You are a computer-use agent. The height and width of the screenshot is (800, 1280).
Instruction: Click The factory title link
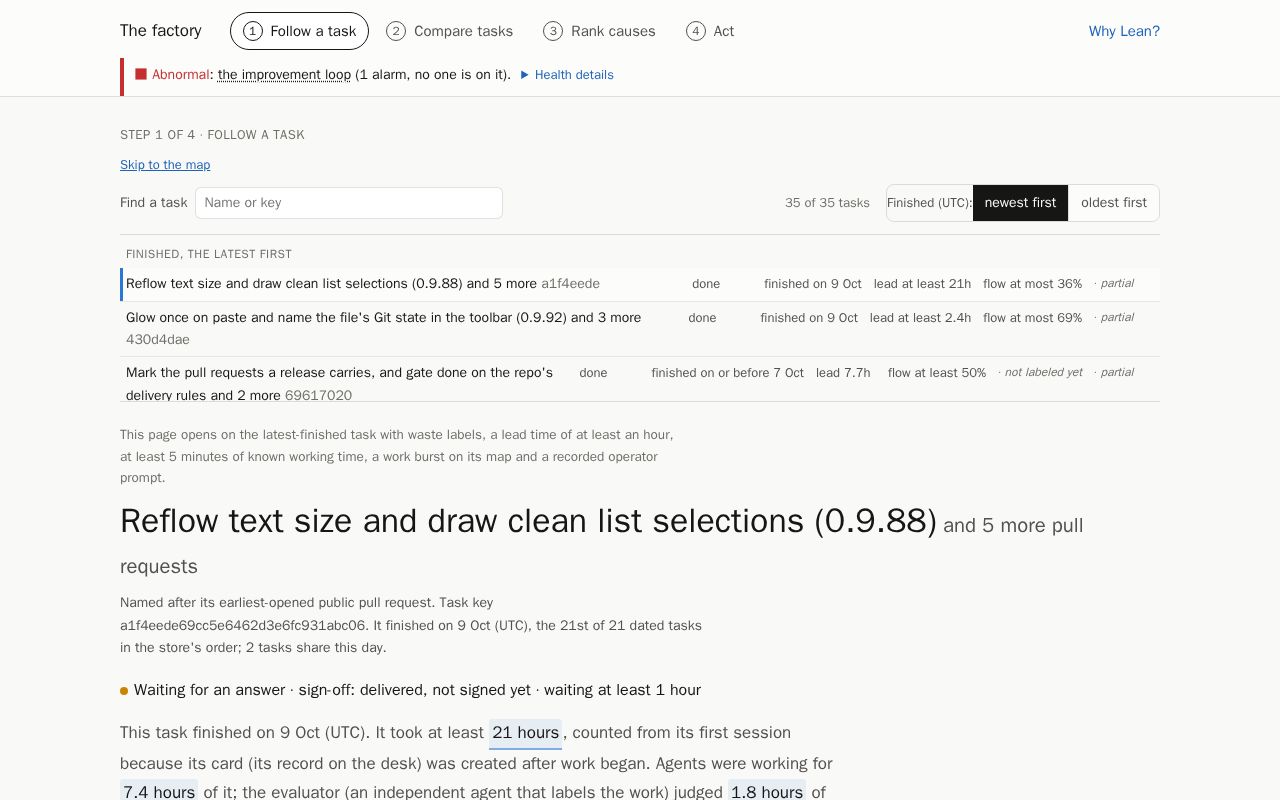pyautogui.click(x=160, y=31)
